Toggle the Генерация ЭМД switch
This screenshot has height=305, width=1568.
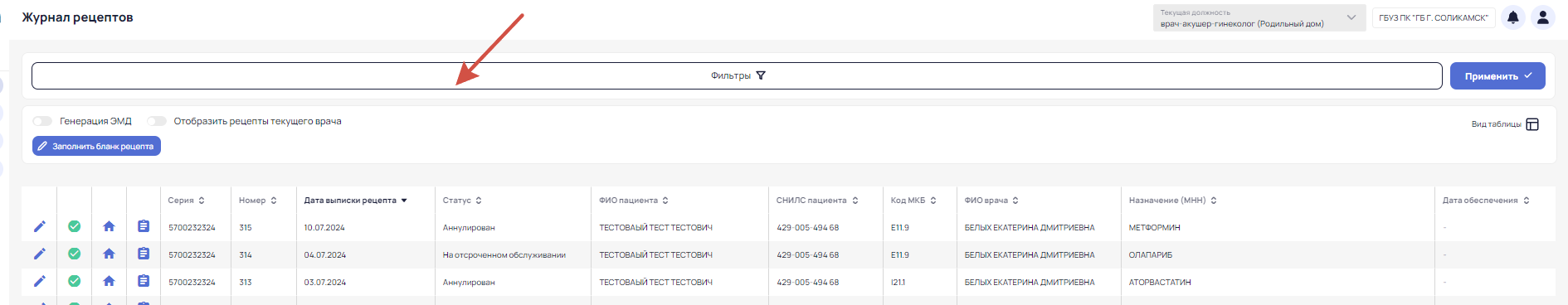point(42,121)
